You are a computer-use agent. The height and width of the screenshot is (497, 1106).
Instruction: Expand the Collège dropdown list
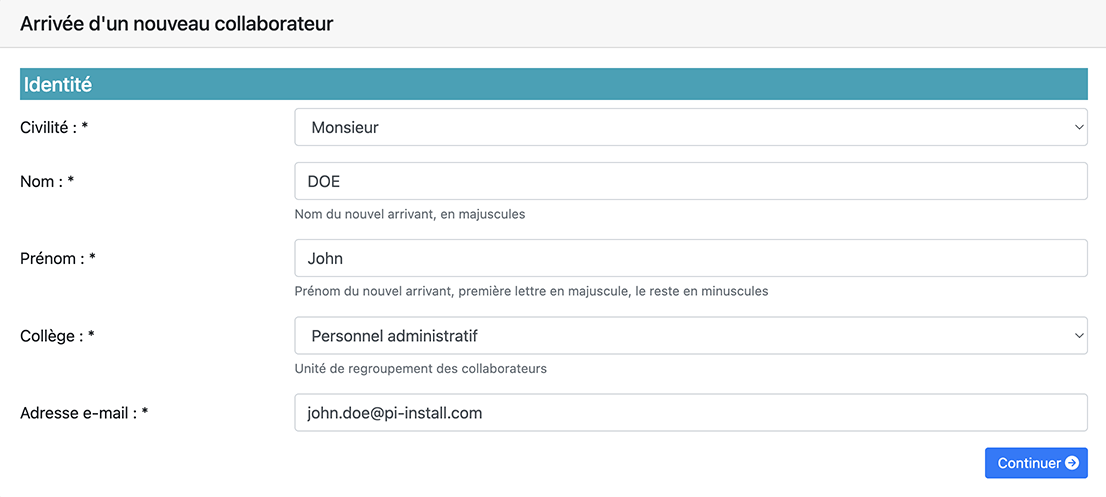(690, 336)
